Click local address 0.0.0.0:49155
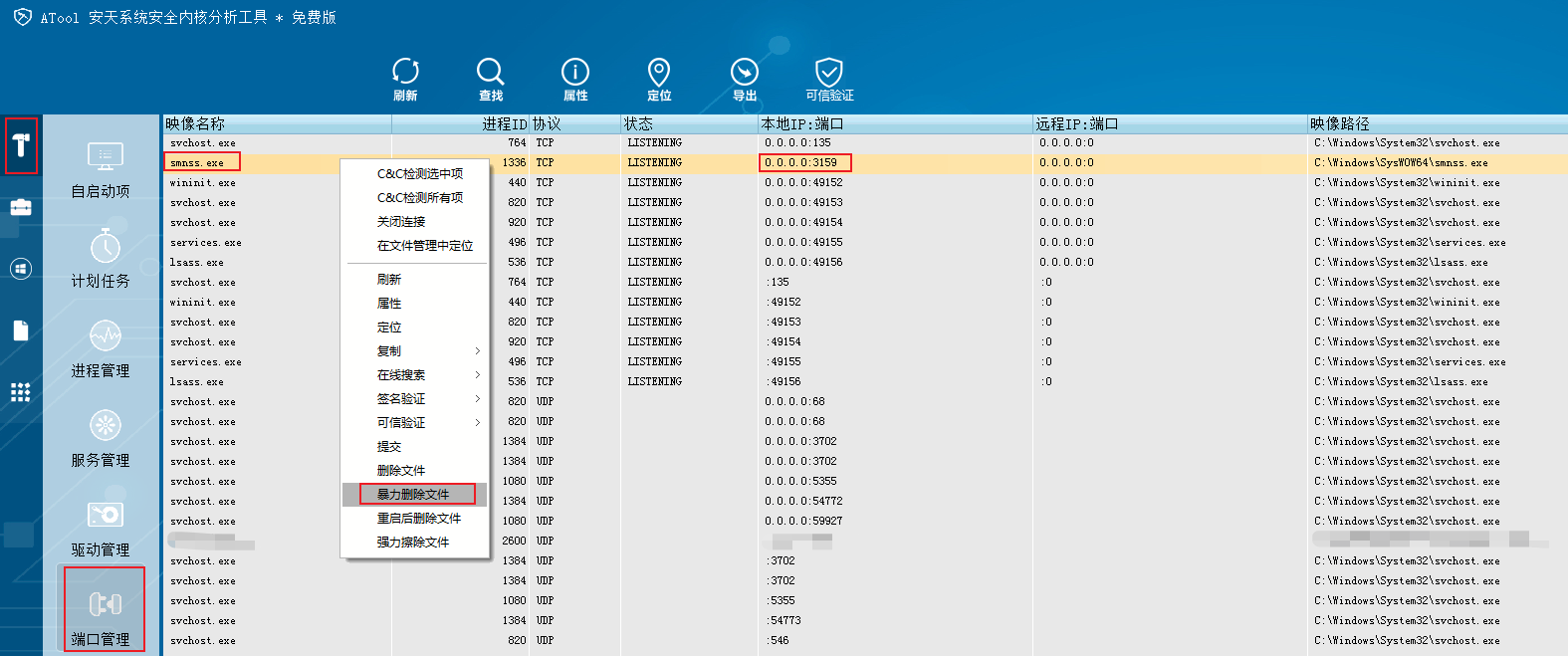The height and width of the screenshot is (656, 1568). [803, 243]
